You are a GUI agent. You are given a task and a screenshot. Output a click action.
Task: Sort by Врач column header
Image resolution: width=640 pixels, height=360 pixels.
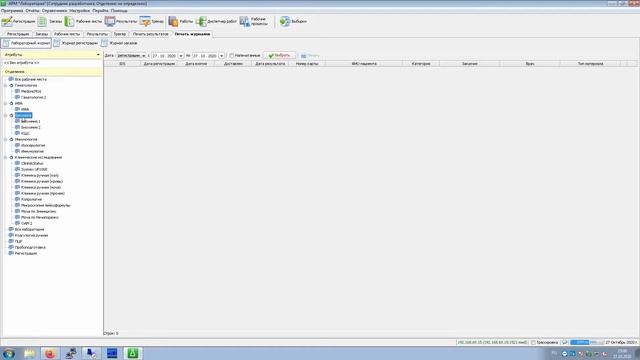click(530, 64)
